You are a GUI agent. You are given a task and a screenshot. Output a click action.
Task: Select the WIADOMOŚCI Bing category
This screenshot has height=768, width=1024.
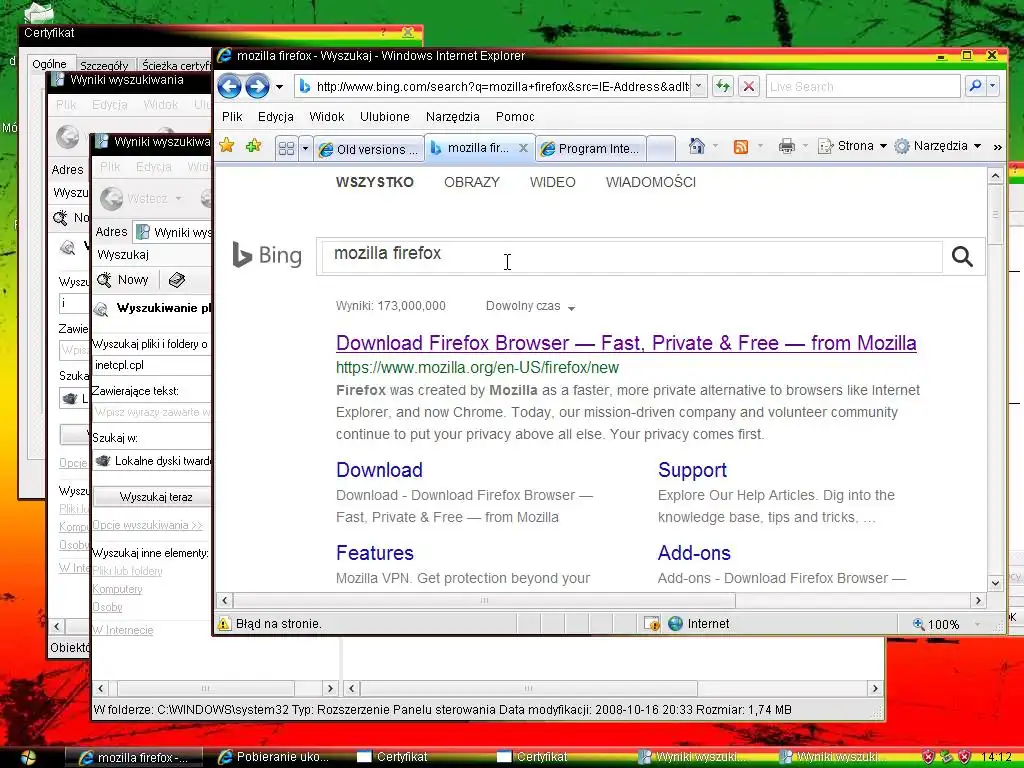click(650, 182)
